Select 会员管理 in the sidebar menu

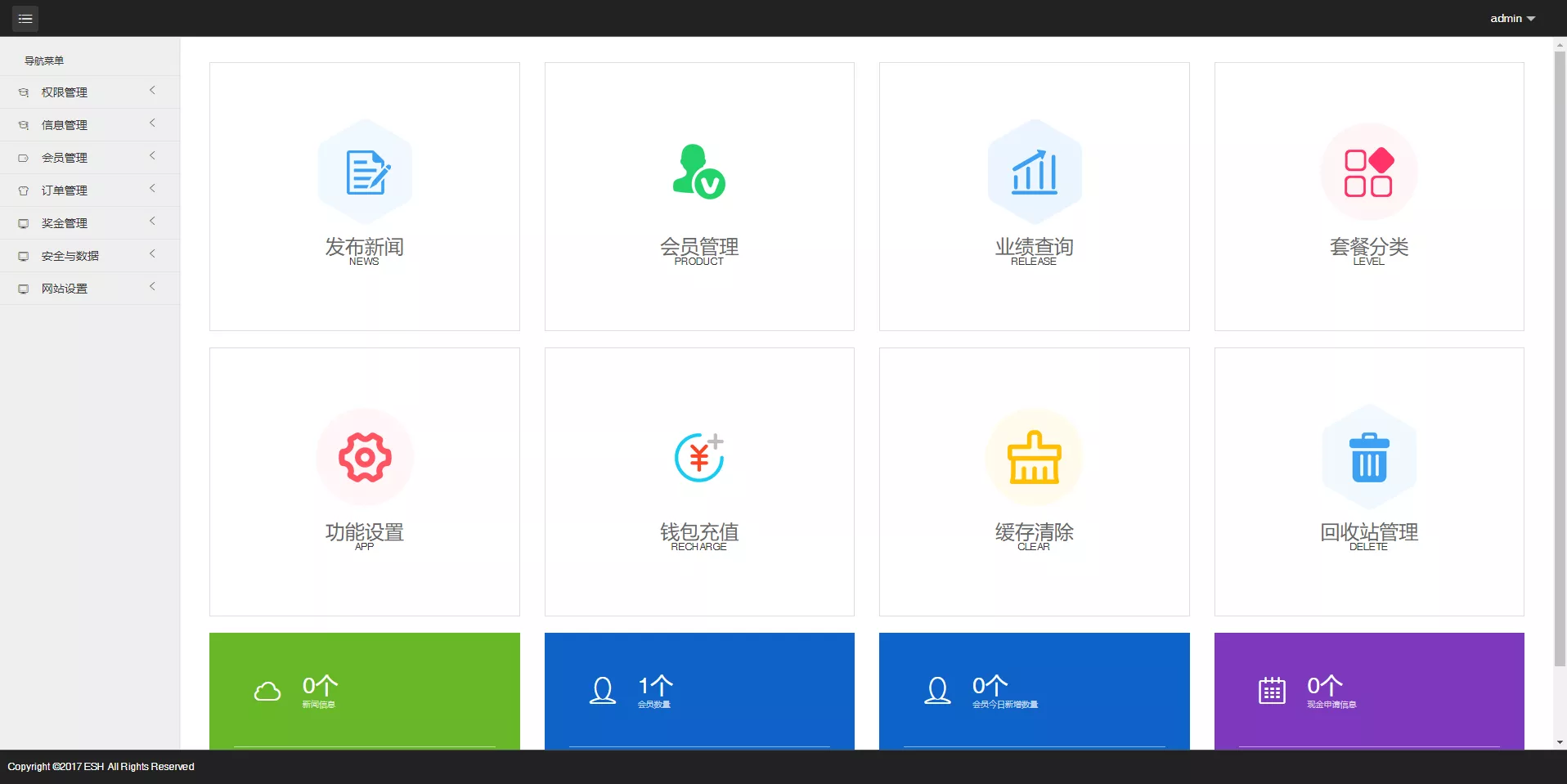(65, 158)
